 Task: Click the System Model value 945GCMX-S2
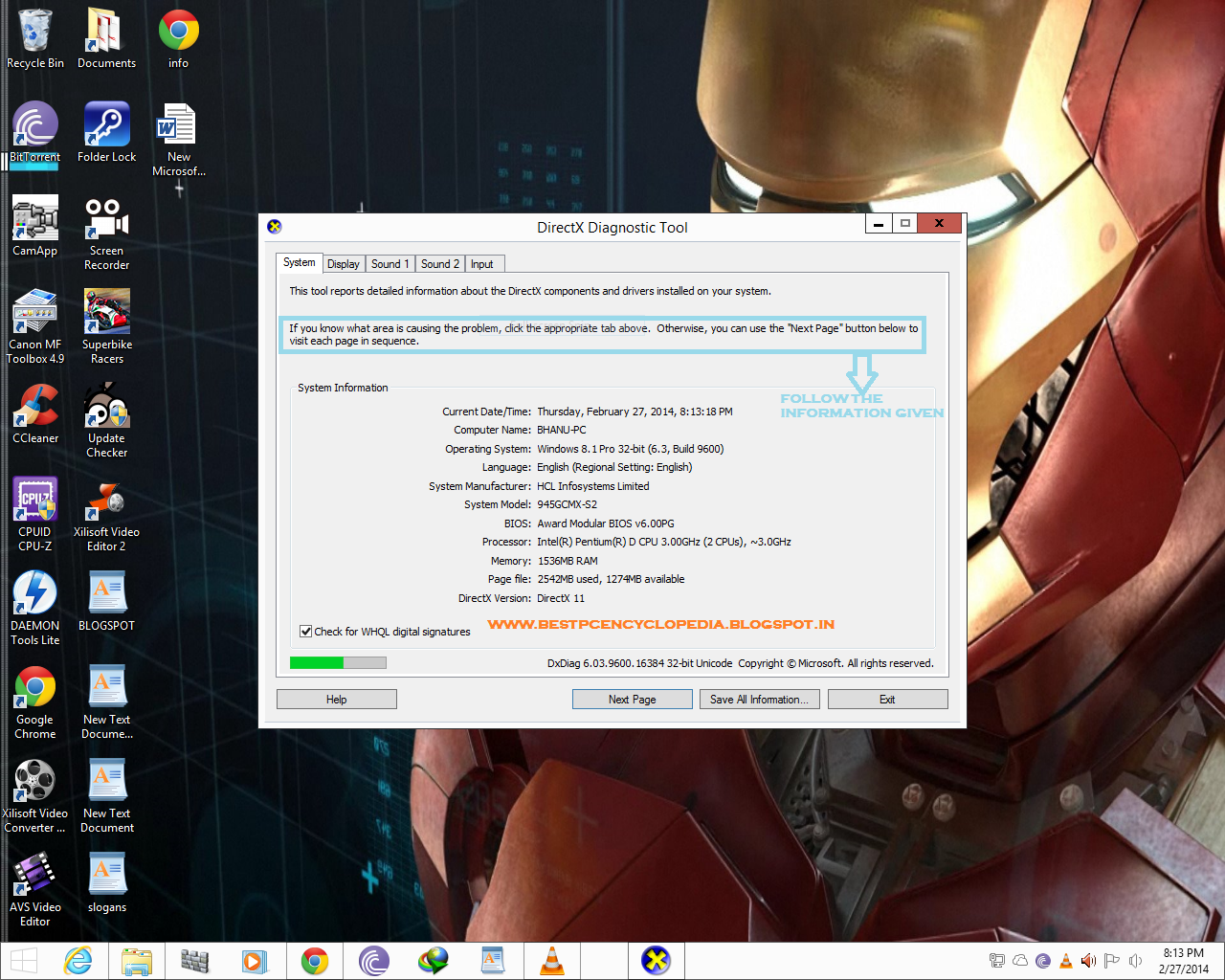pos(567,504)
